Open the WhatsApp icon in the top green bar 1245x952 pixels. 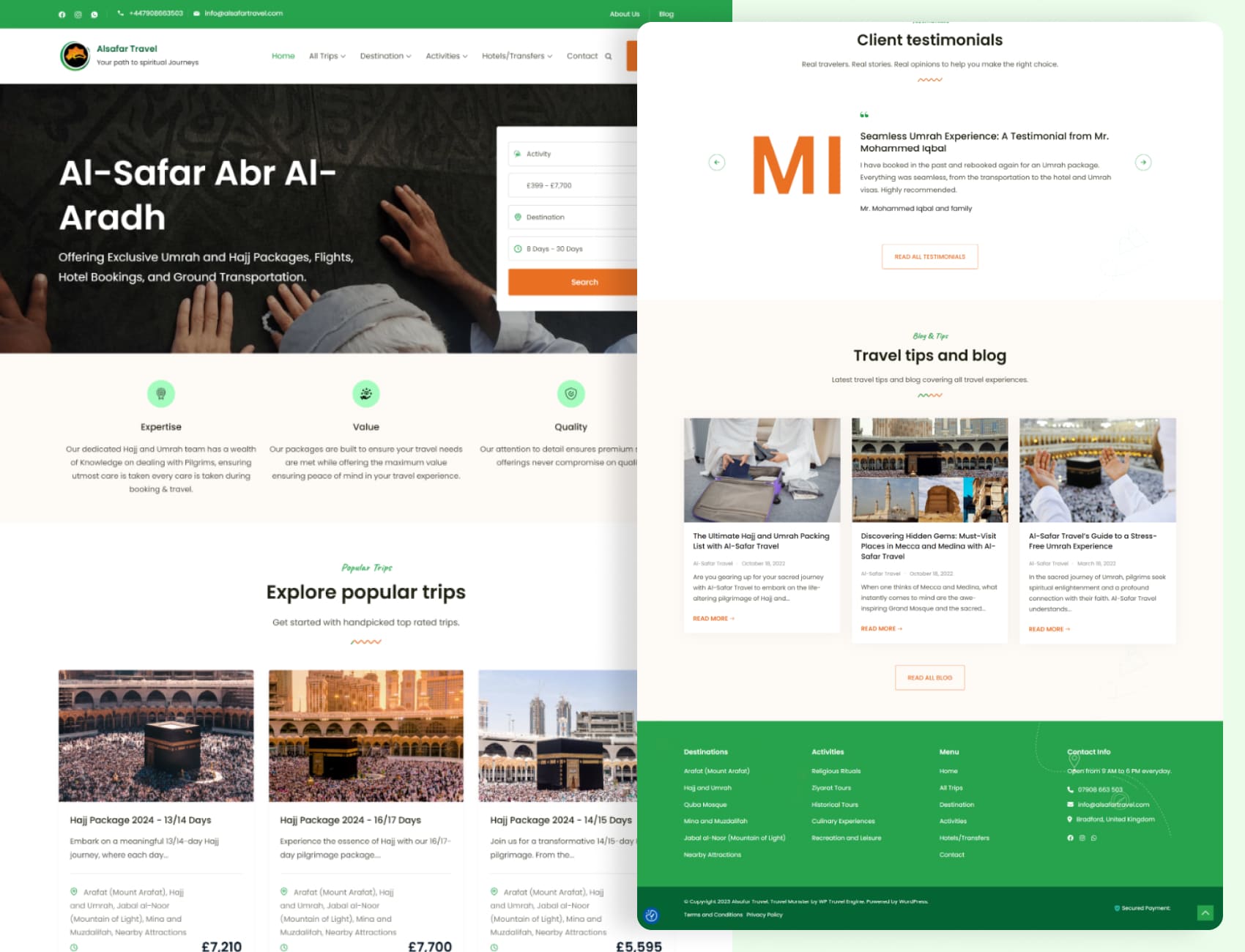94,14
